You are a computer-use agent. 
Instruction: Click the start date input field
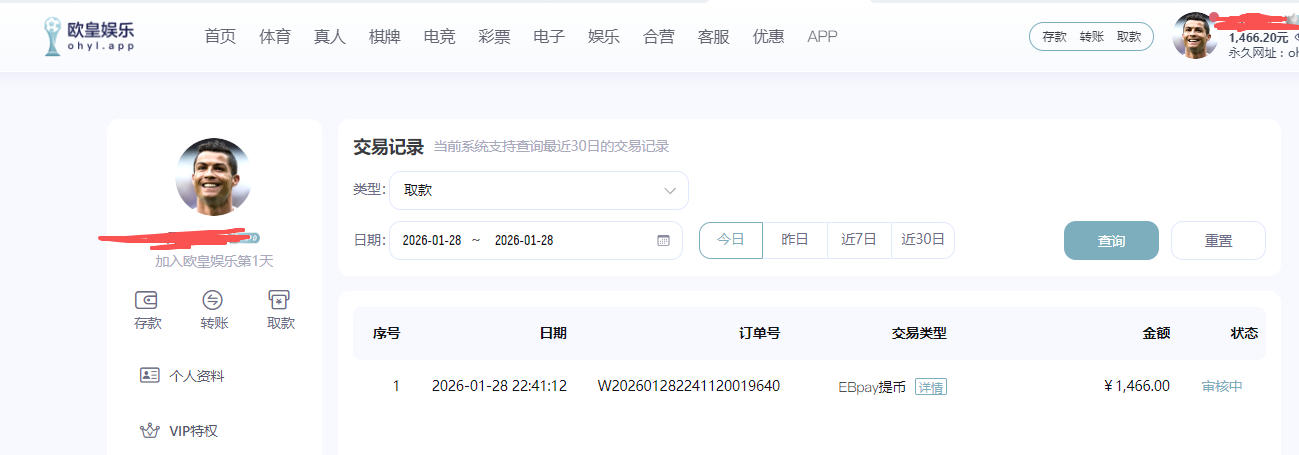point(432,241)
